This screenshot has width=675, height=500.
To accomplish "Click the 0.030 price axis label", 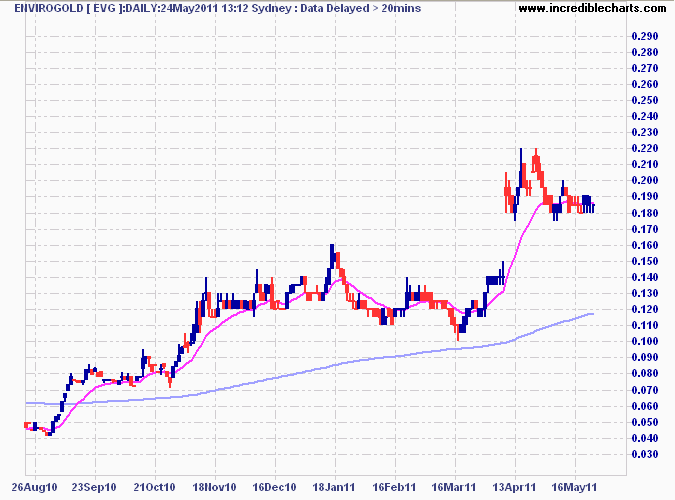I will pos(646,454).
